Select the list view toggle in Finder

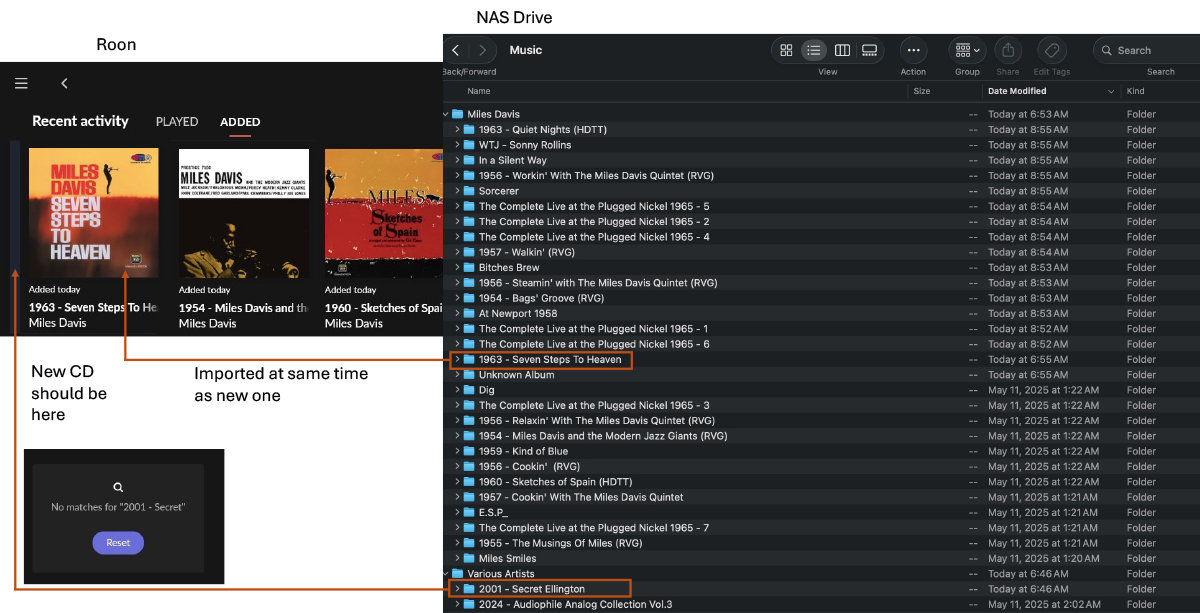point(814,50)
